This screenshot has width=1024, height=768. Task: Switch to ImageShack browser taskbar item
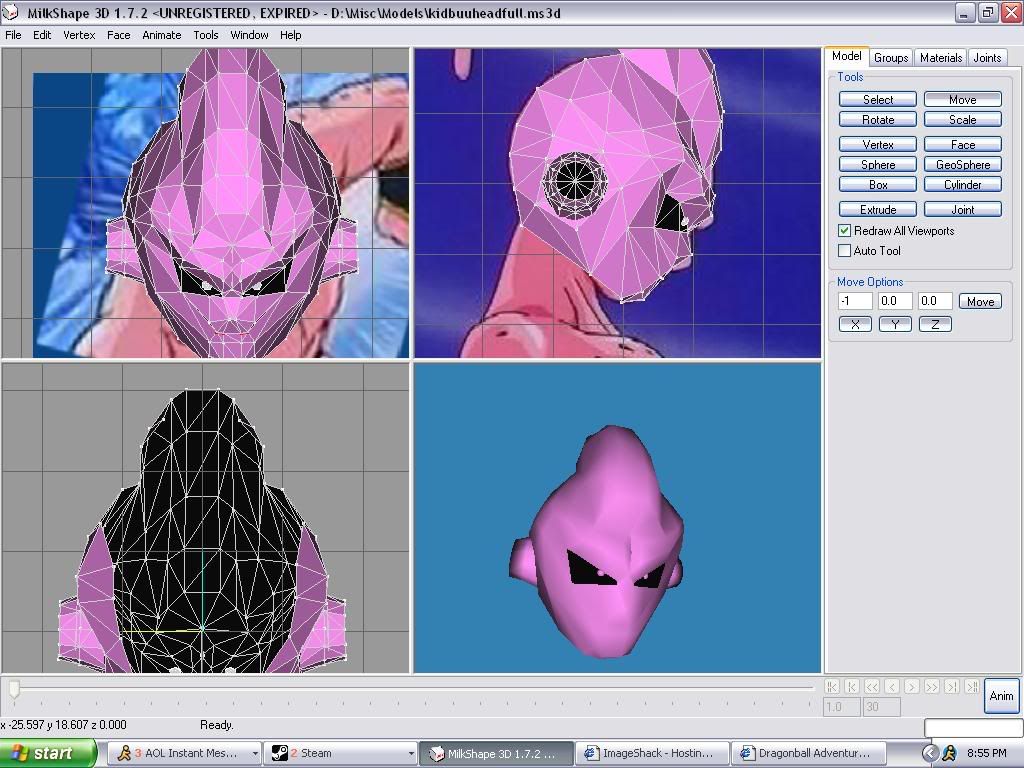pos(652,753)
